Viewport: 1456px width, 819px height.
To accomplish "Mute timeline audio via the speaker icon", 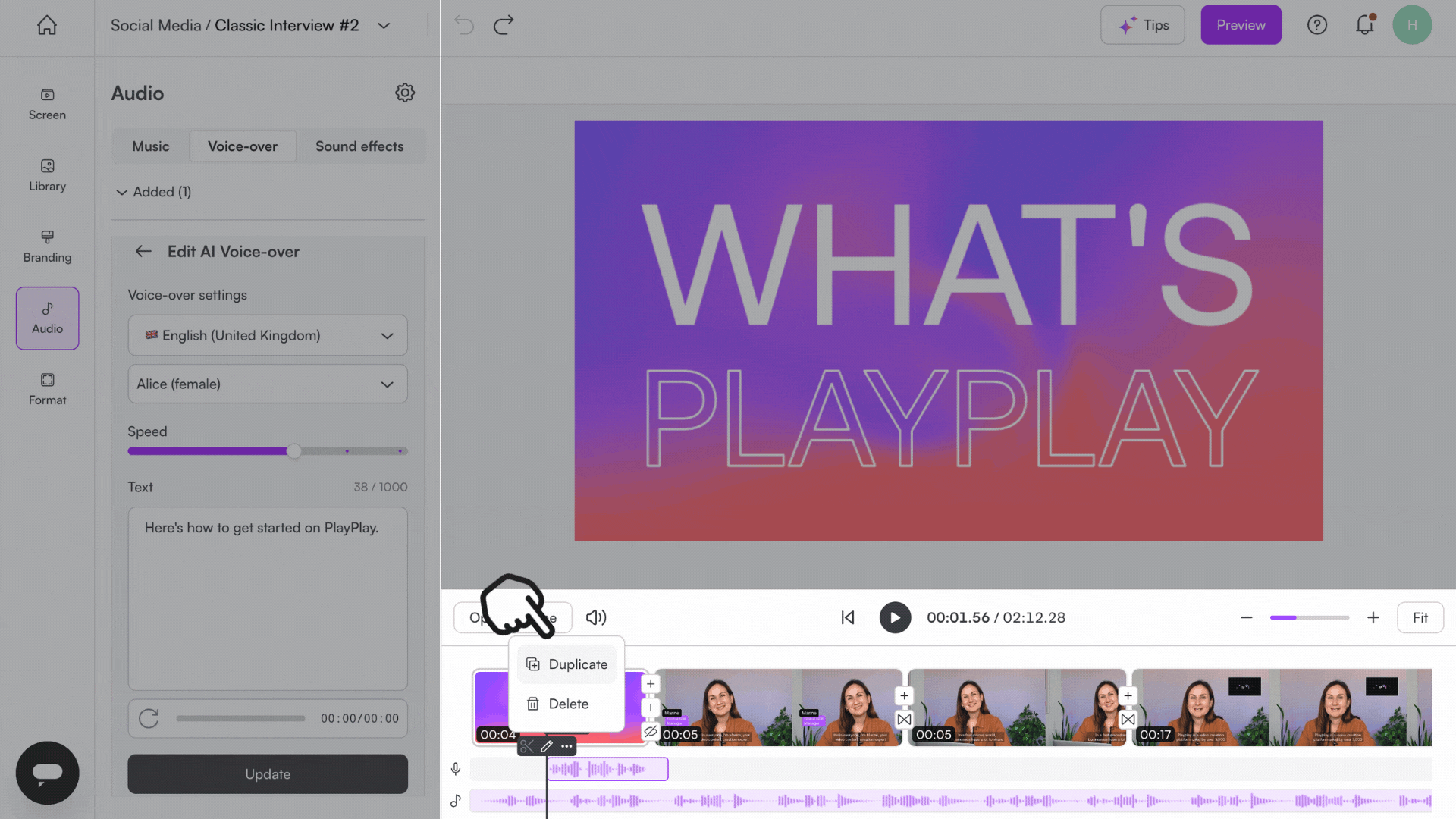I will click(596, 617).
